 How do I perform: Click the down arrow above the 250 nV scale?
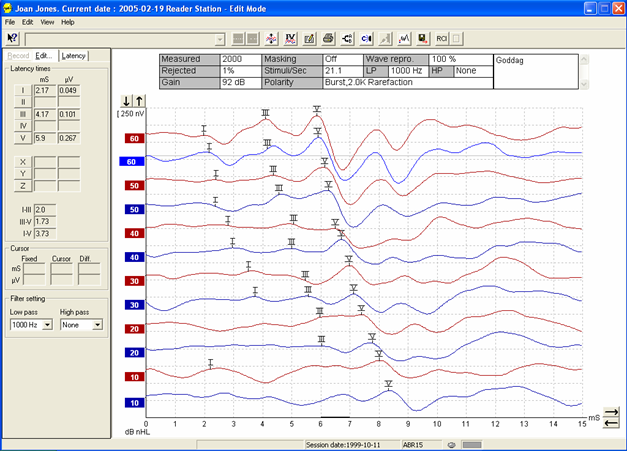125,101
